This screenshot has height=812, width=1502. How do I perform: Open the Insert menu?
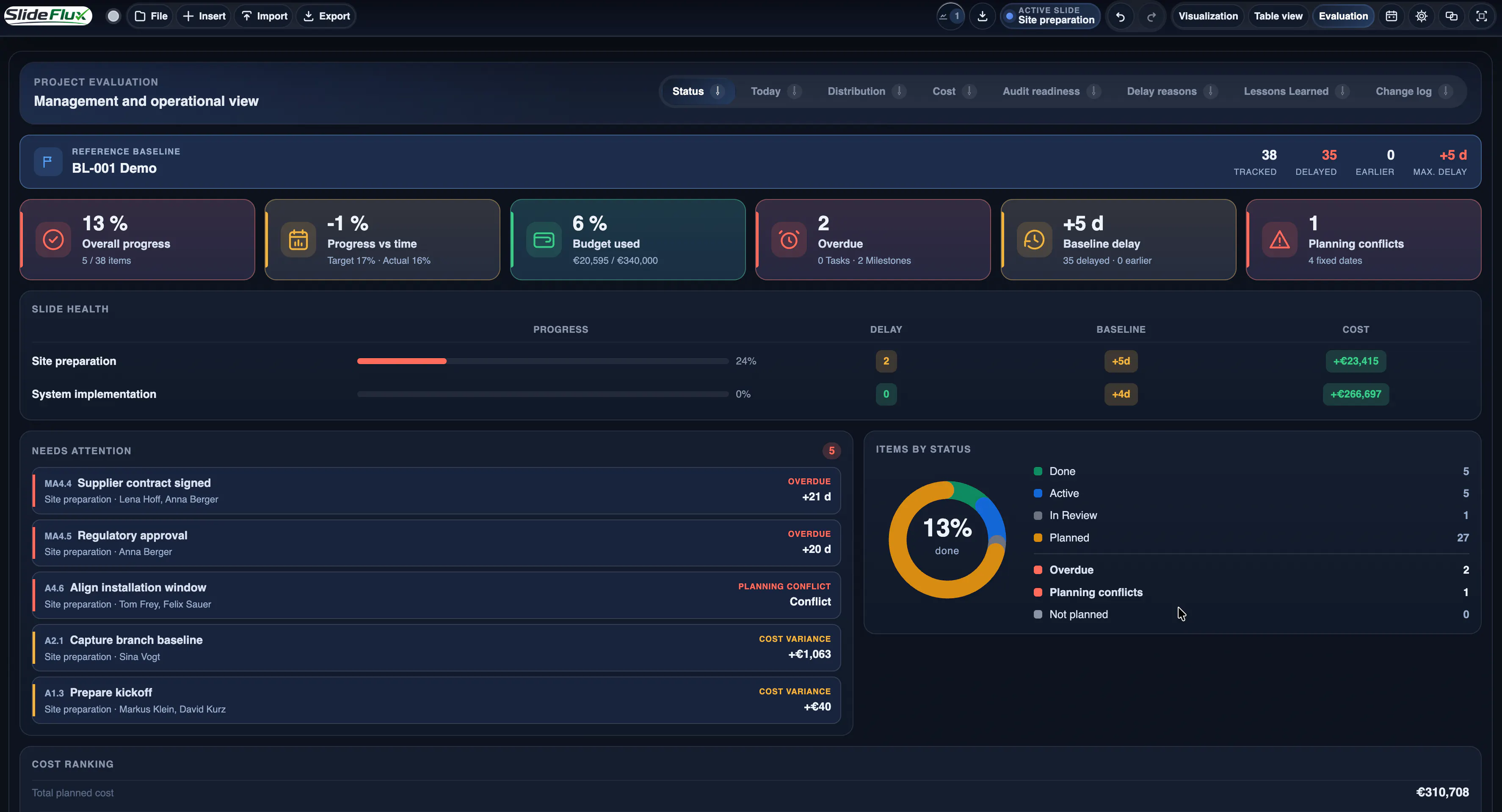coord(204,17)
